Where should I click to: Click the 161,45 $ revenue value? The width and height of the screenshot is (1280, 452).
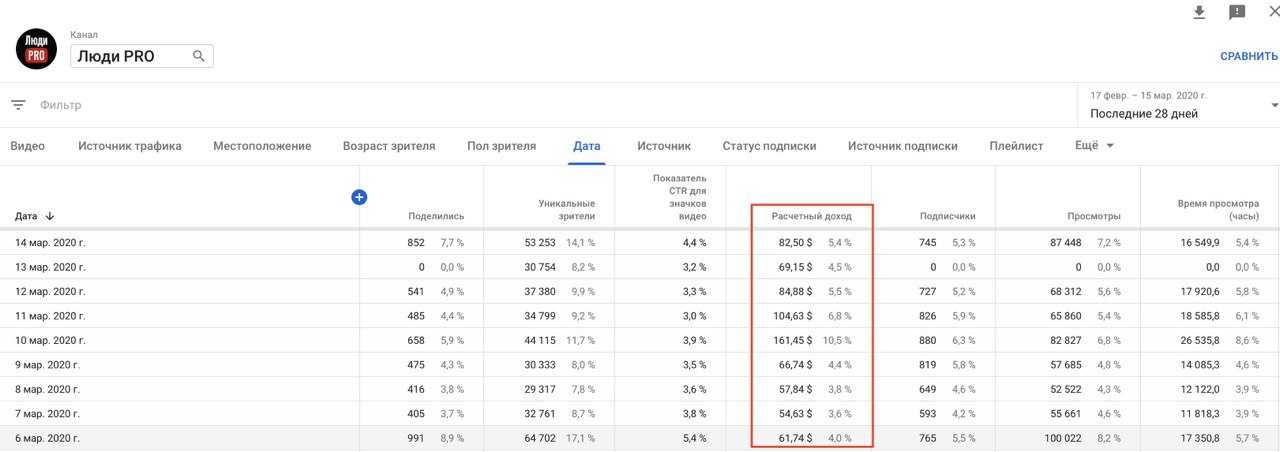tap(792, 341)
